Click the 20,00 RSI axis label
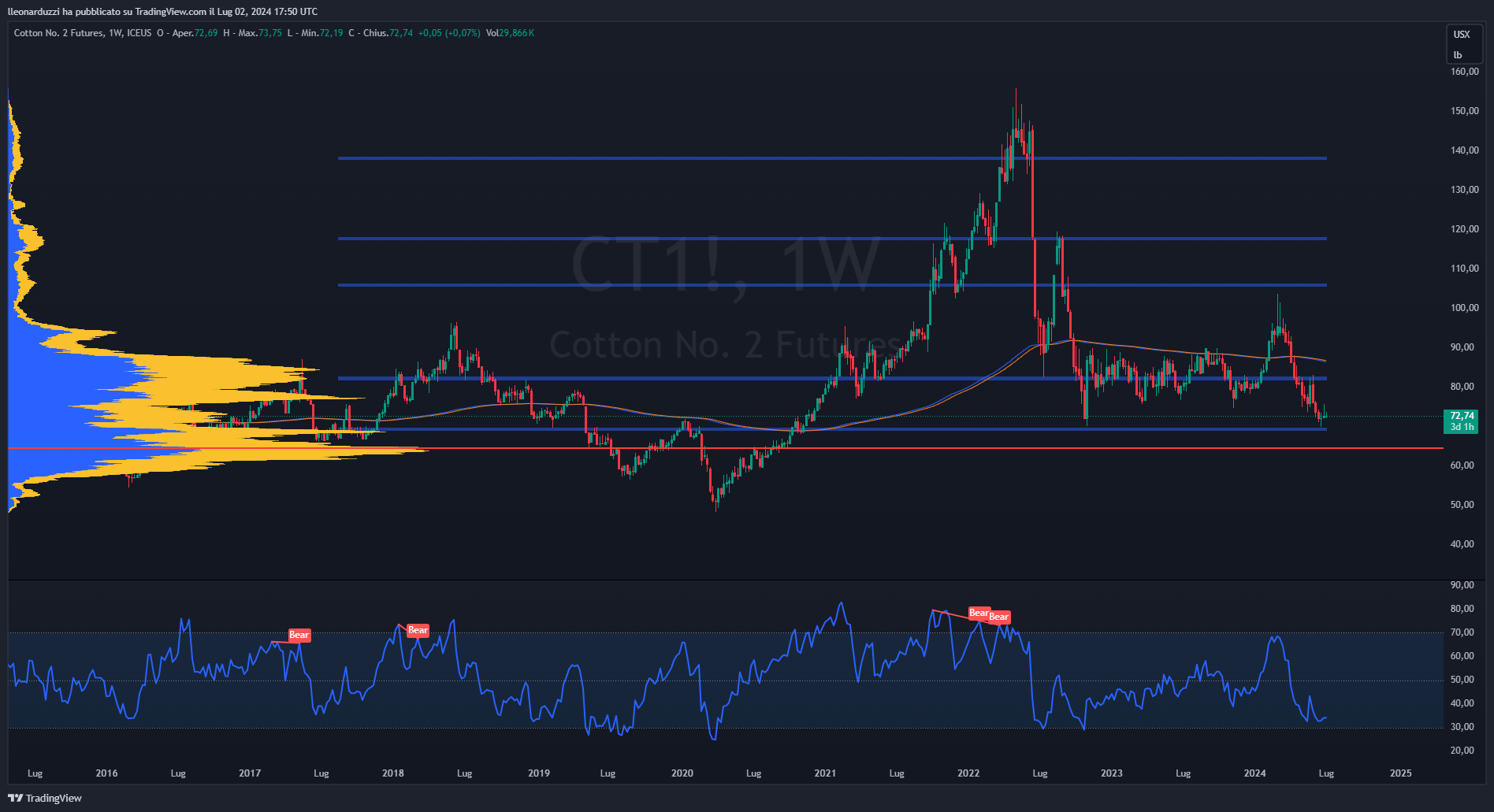Viewport: 1494px width, 812px height. 1462,751
